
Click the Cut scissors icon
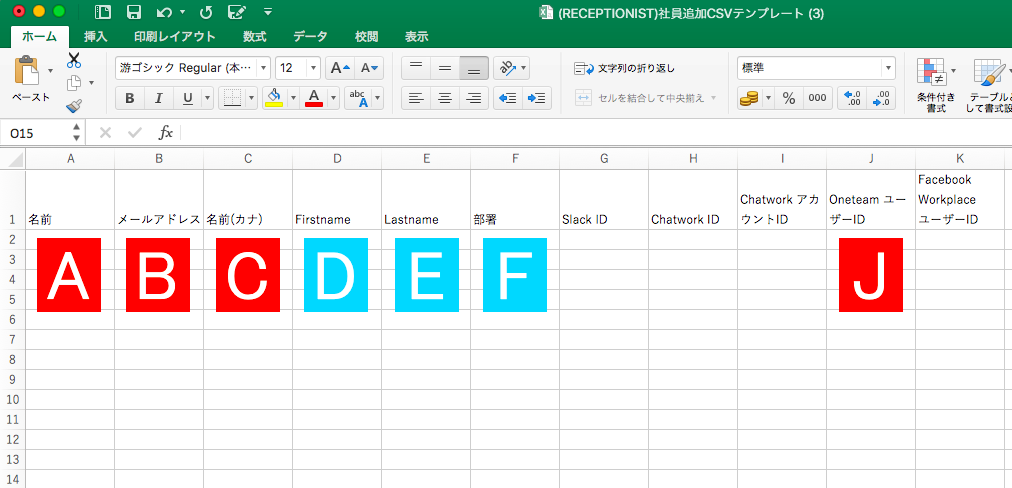tap(74, 60)
